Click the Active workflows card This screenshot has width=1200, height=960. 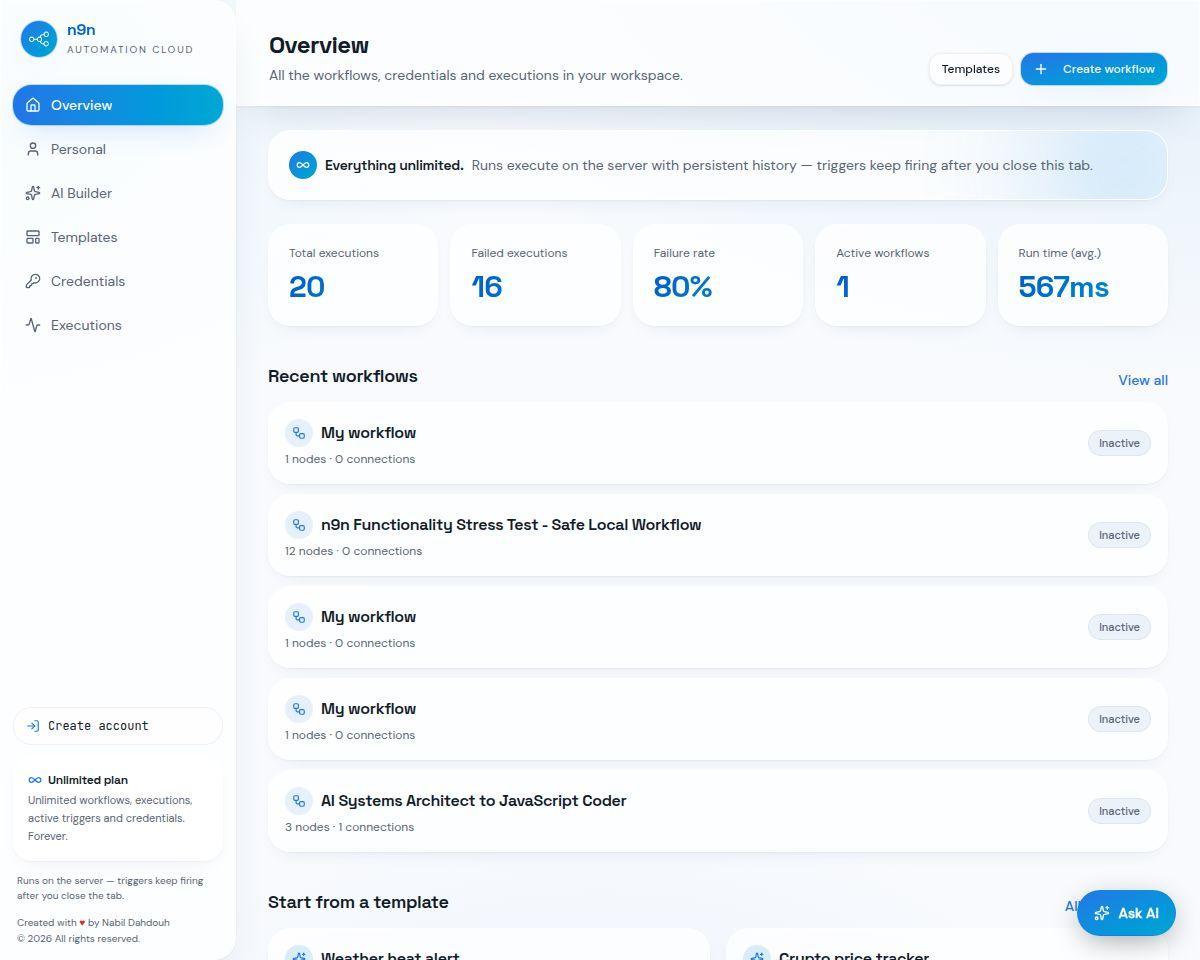pyautogui.click(x=900, y=275)
